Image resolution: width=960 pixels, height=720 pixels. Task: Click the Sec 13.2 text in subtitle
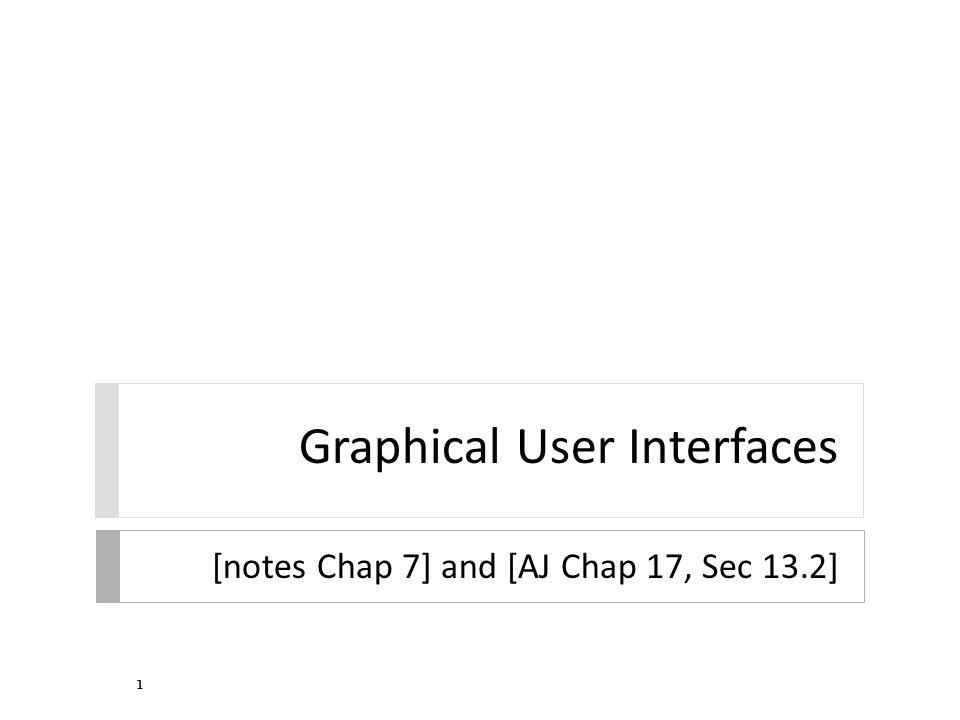click(x=764, y=567)
